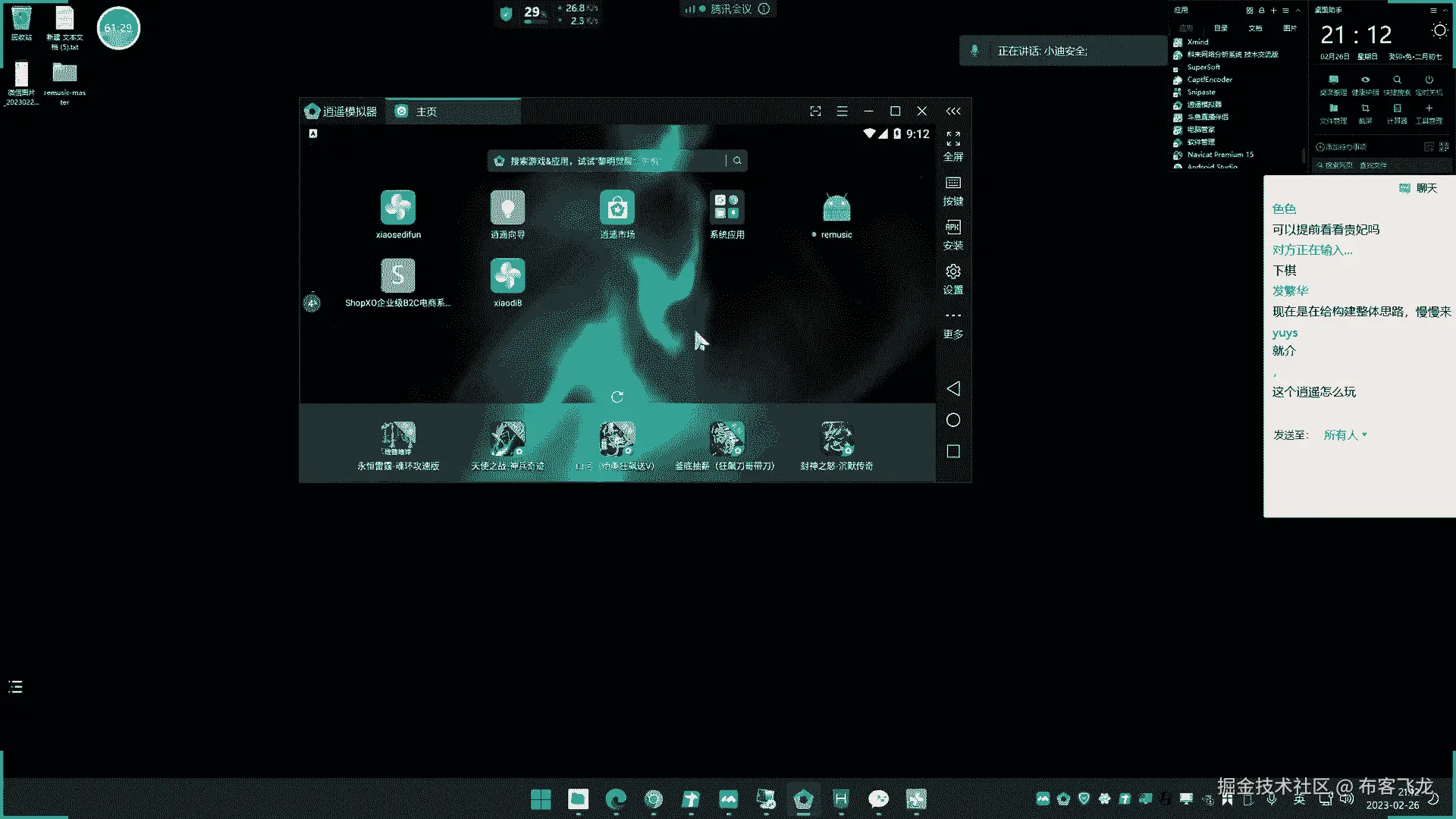The height and width of the screenshot is (819, 1456).
Task: Open 发送至 所有人 recipient dropdown
Action: point(1345,435)
